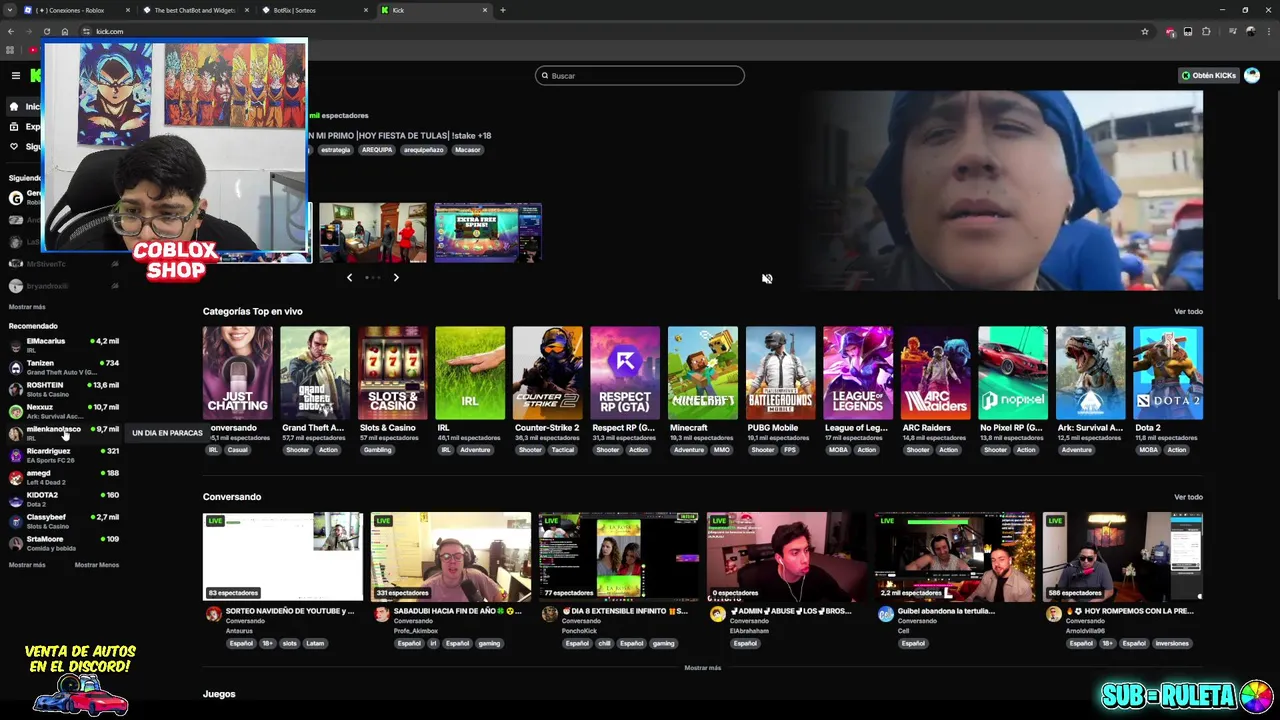1280x720 pixels.
Task: Click the Macasor tag on featured stream
Action: 468,150
